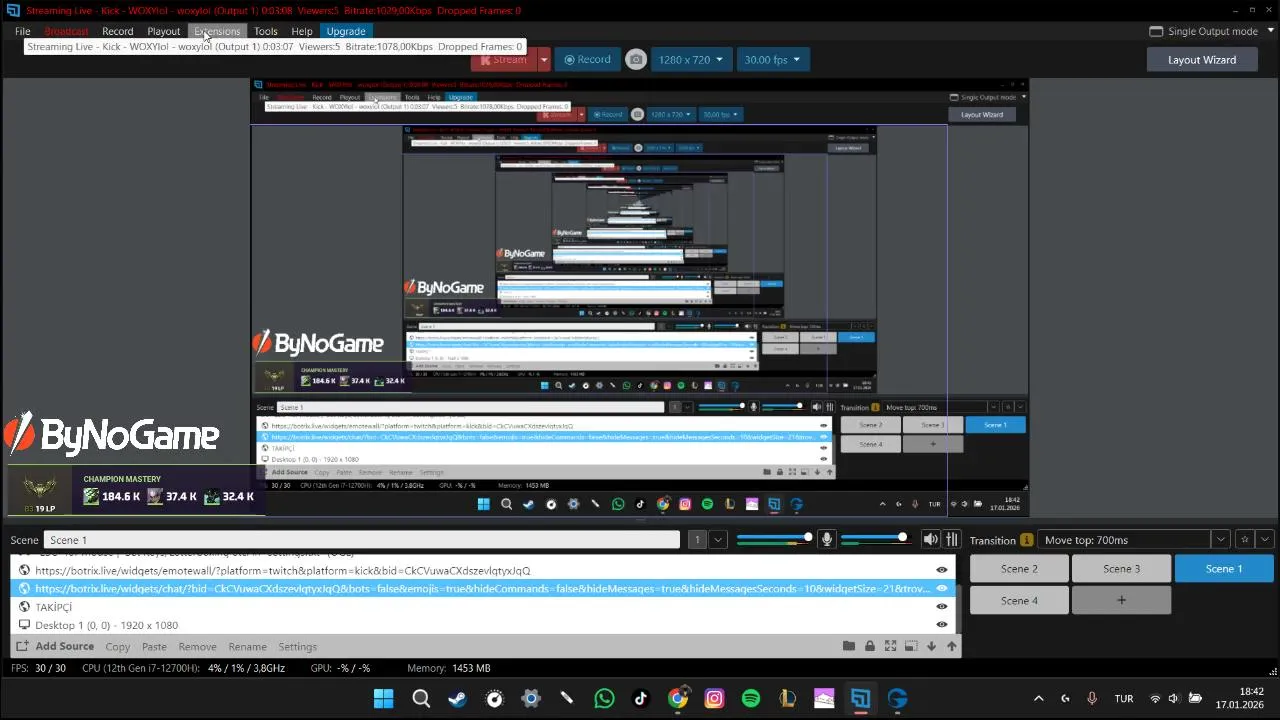Move source down with the arrow
The image size is (1280, 720).
(x=931, y=646)
